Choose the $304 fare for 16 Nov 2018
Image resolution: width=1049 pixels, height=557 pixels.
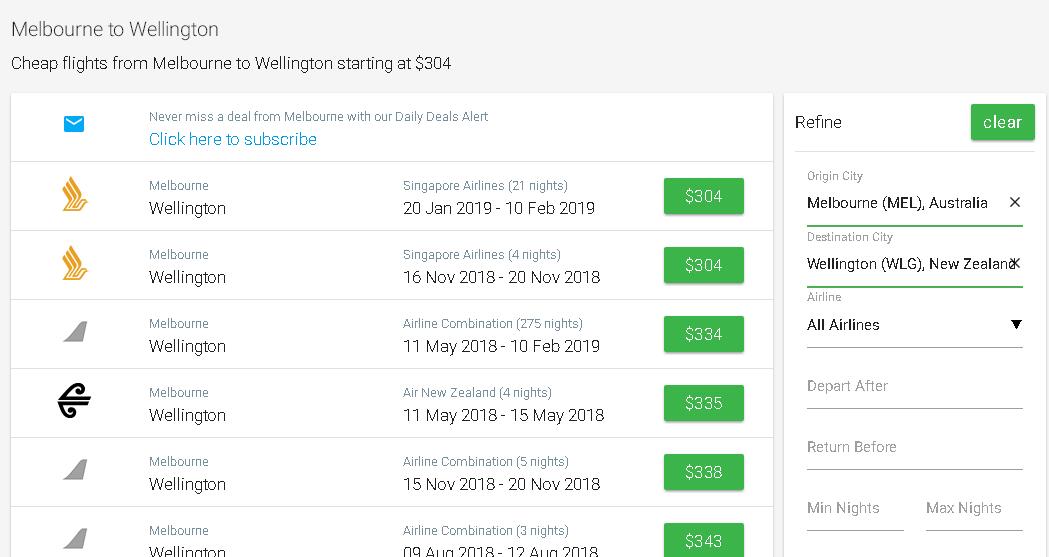[x=703, y=265]
